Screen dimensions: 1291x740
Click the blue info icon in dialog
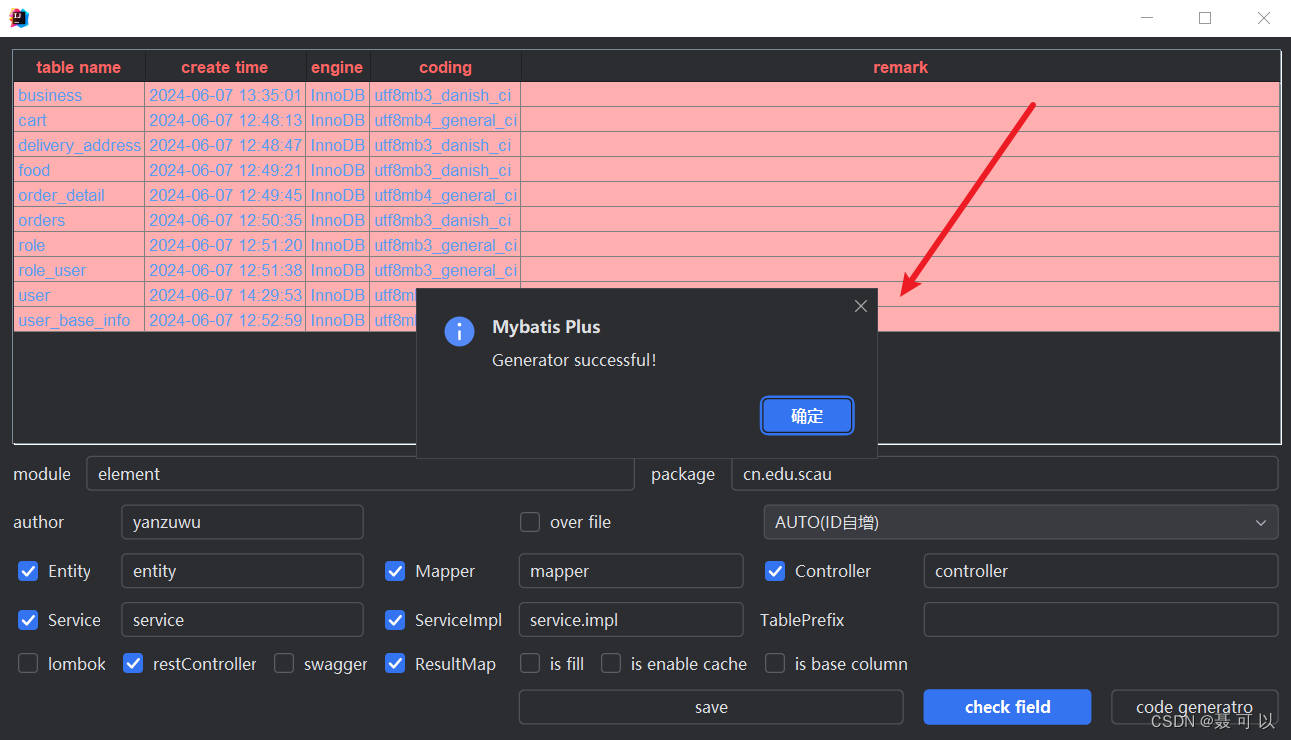pyautogui.click(x=459, y=331)
